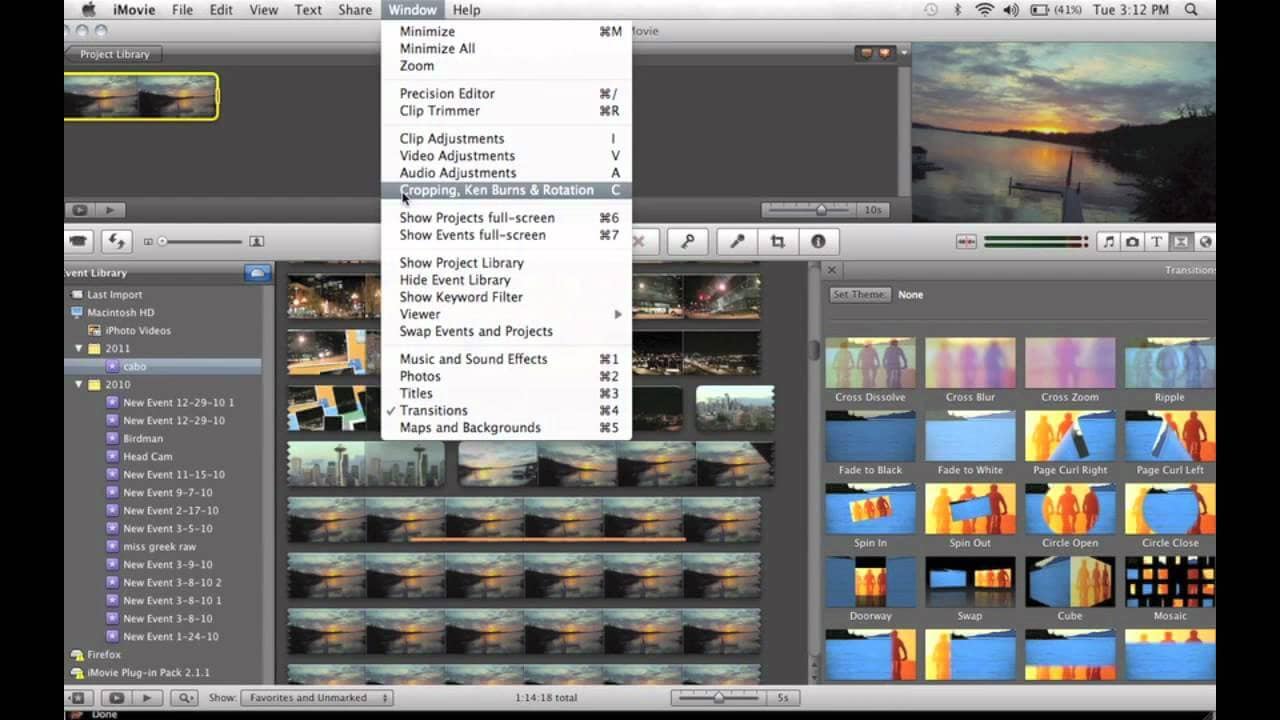Toggle the audio skimming waveform button
The image size is (1280, 720).
click(x=966, y=242)
